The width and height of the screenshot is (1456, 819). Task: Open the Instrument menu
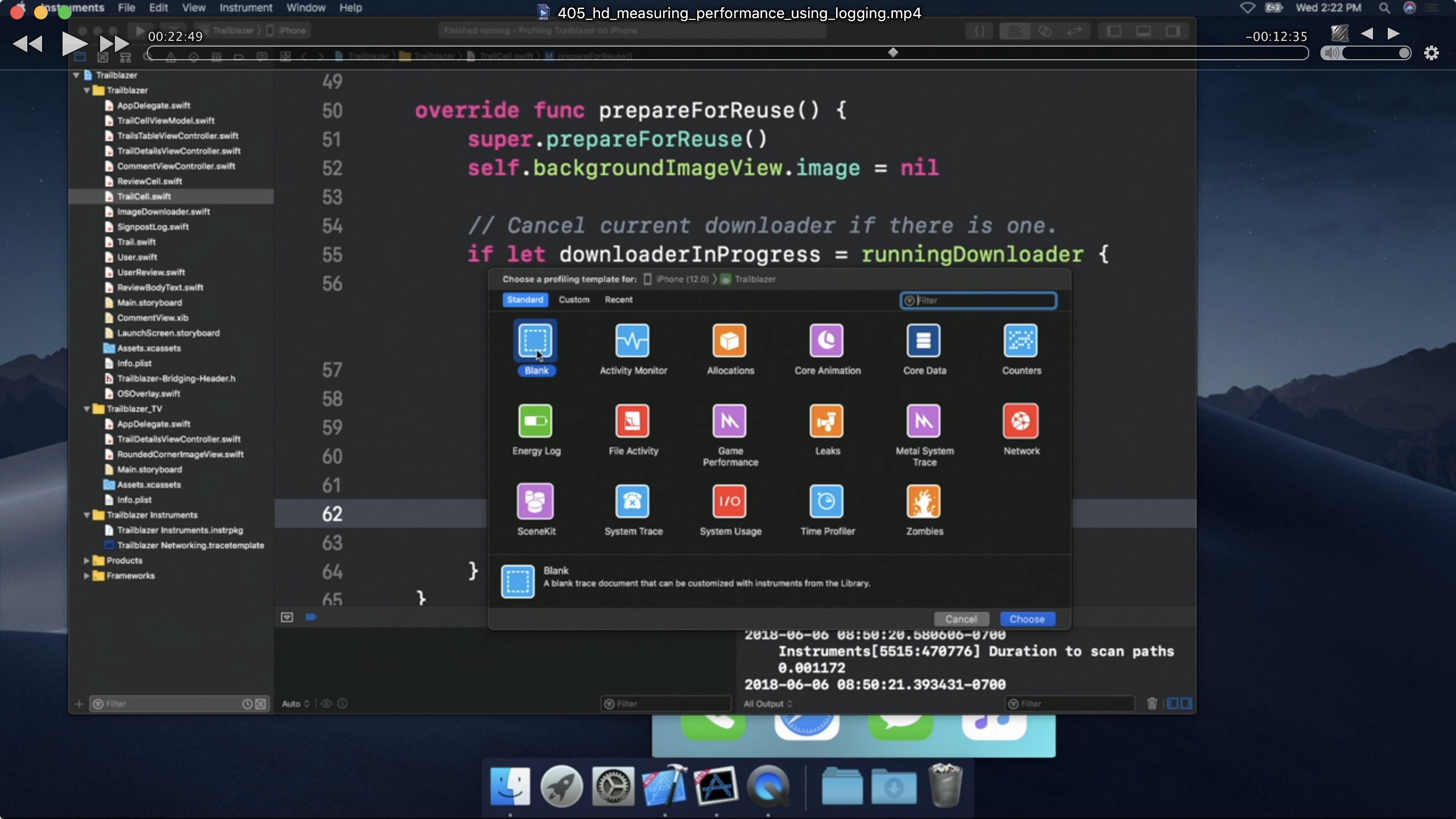(246, 8)
